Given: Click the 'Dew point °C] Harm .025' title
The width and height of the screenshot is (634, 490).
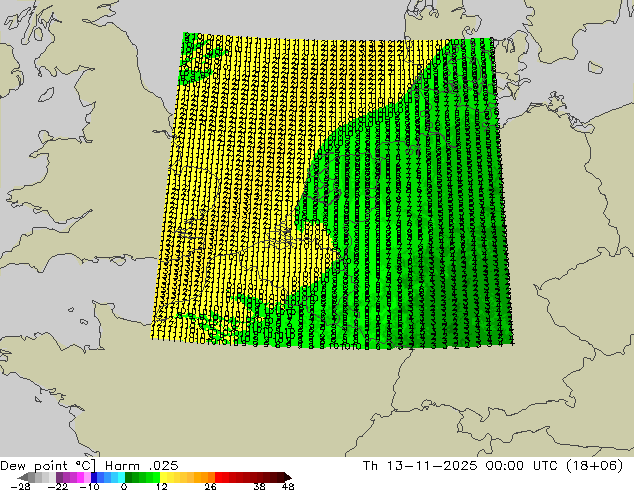Looking at the screenshot, I should (x=89, y=465).
